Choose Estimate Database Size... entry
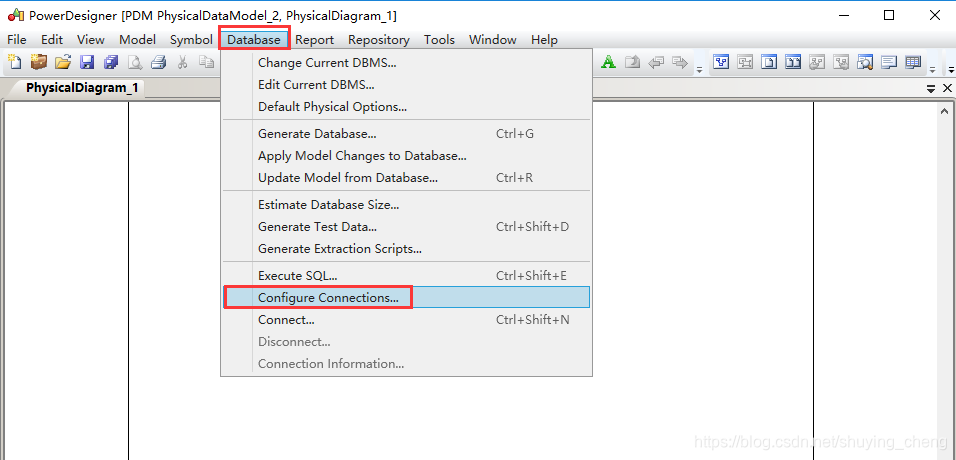 [406, 205]
